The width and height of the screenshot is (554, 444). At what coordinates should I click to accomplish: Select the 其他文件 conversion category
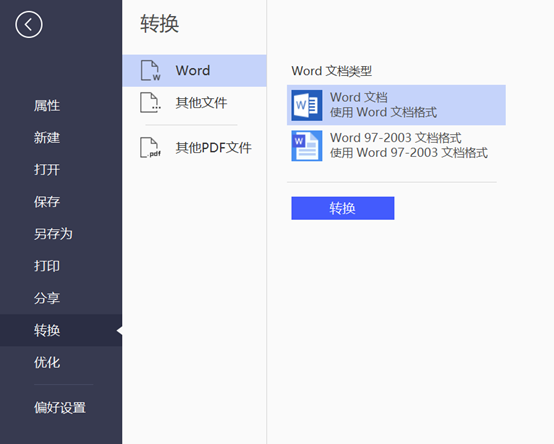[194, 103]
